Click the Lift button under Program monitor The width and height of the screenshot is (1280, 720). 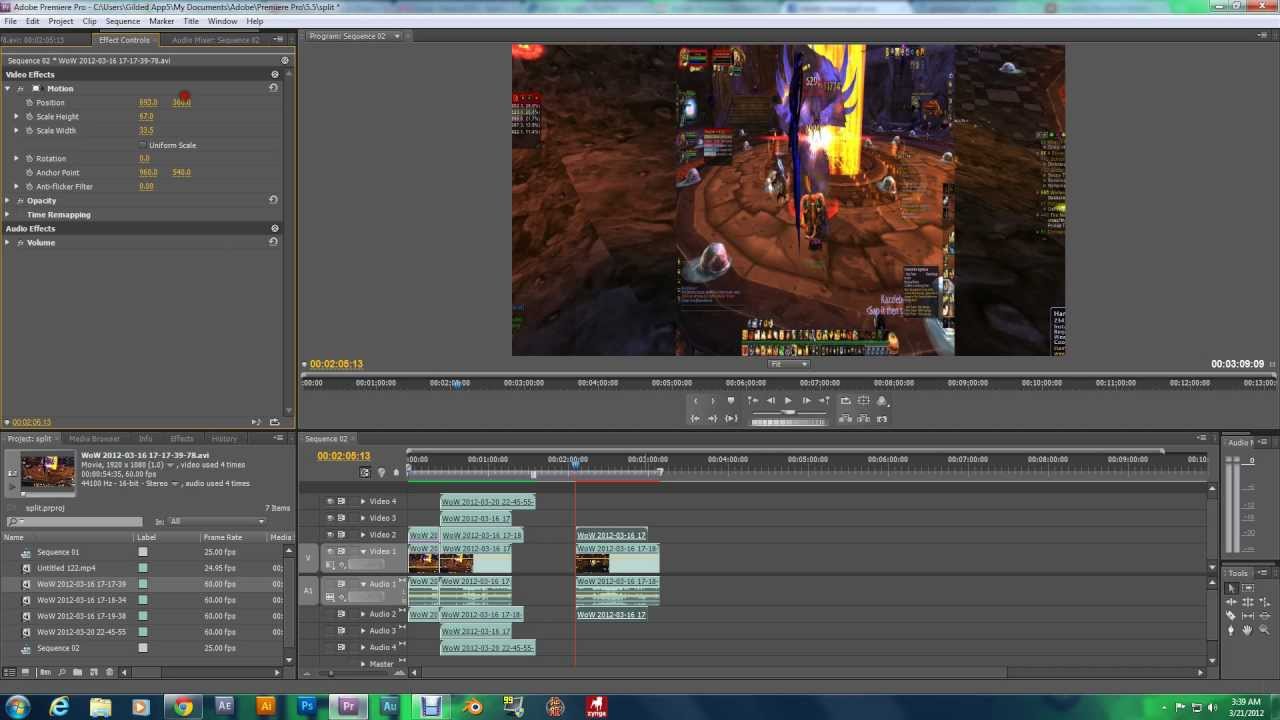[845, 419]
